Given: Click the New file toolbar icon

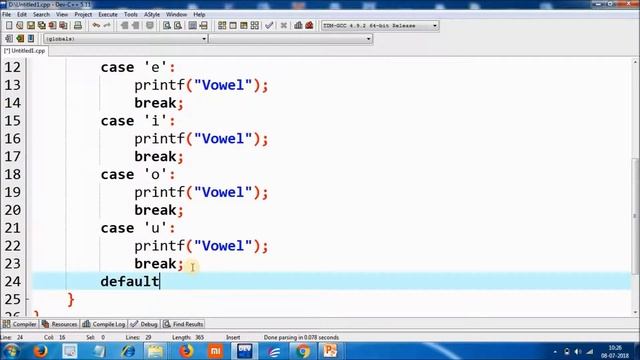Looking at the screenshot, I should tap(9, 25).
